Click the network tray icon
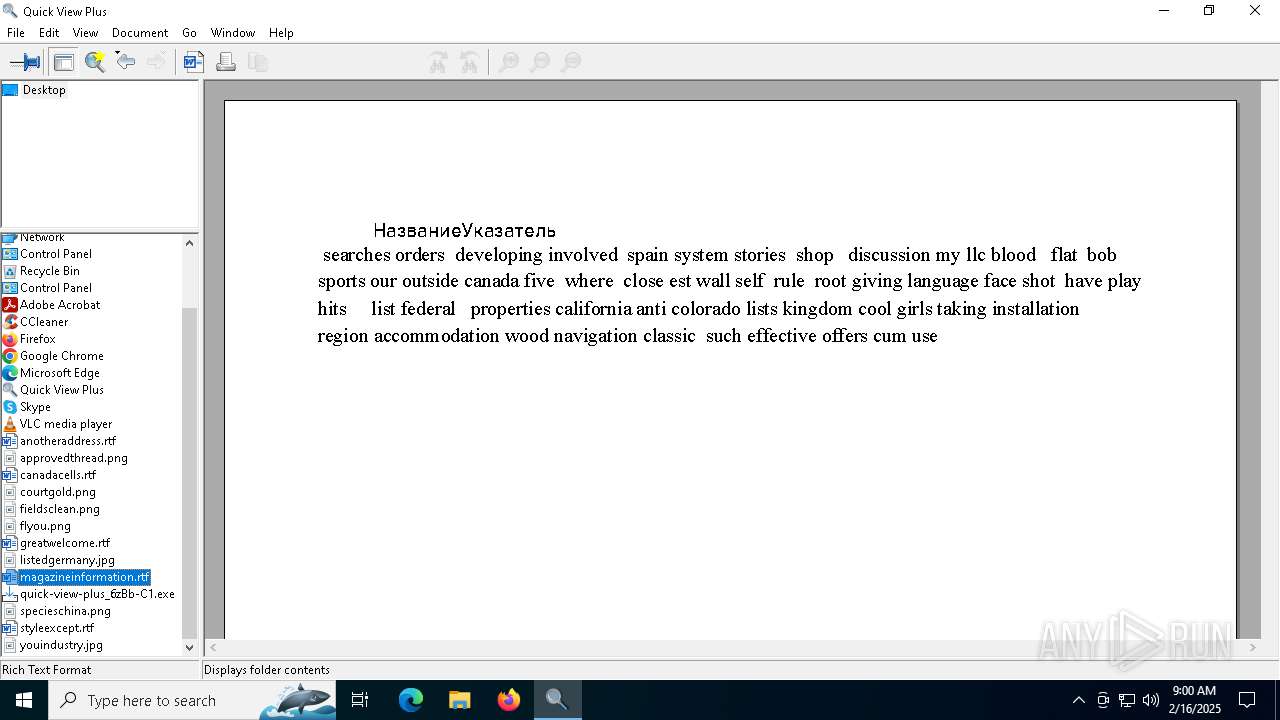Screen dimensions: 1280x720 [x=1127, y=700]
